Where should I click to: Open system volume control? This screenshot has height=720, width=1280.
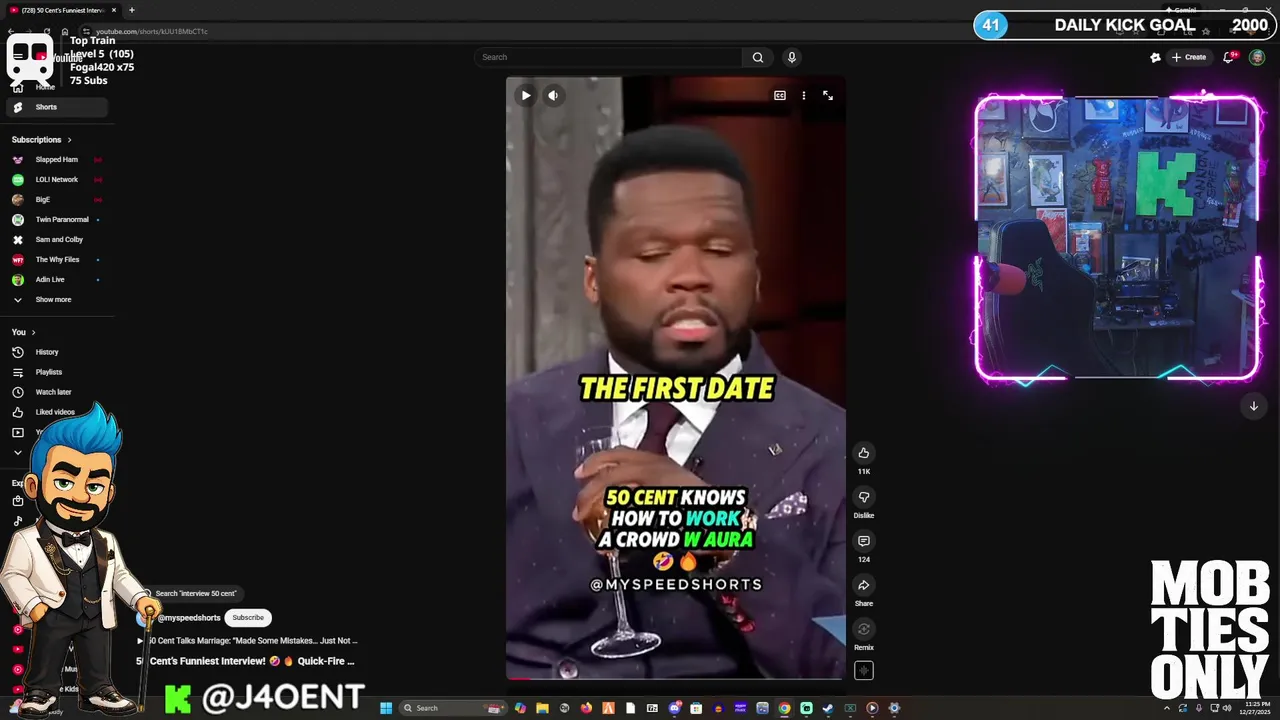coord(1228,708)
